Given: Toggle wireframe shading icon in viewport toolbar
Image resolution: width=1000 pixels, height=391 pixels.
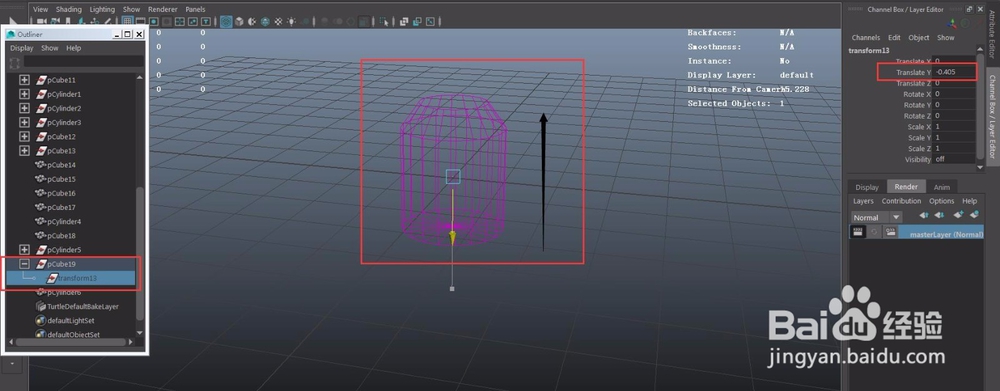Looking at the screenshot, I should pyautogui.click(x=226, y=22).
